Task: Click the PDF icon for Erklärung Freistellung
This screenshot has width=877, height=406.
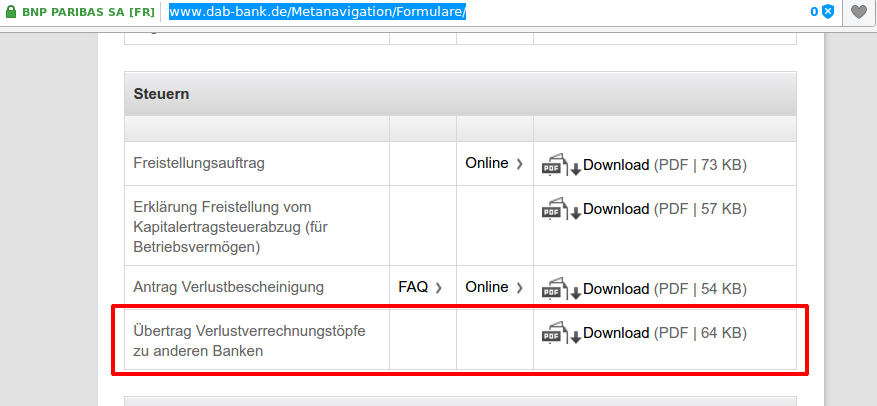Action: pyautogui.click(x=559, y=210)
